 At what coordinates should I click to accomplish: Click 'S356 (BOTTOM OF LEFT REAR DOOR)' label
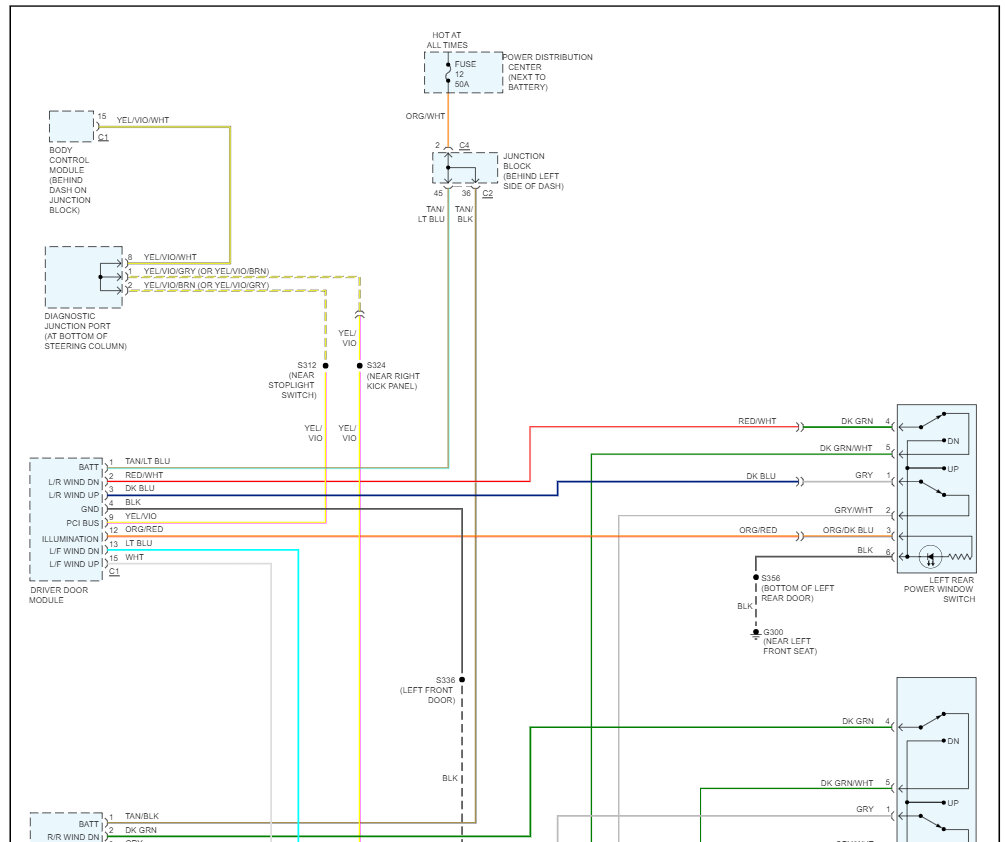[x=798, y=588]
